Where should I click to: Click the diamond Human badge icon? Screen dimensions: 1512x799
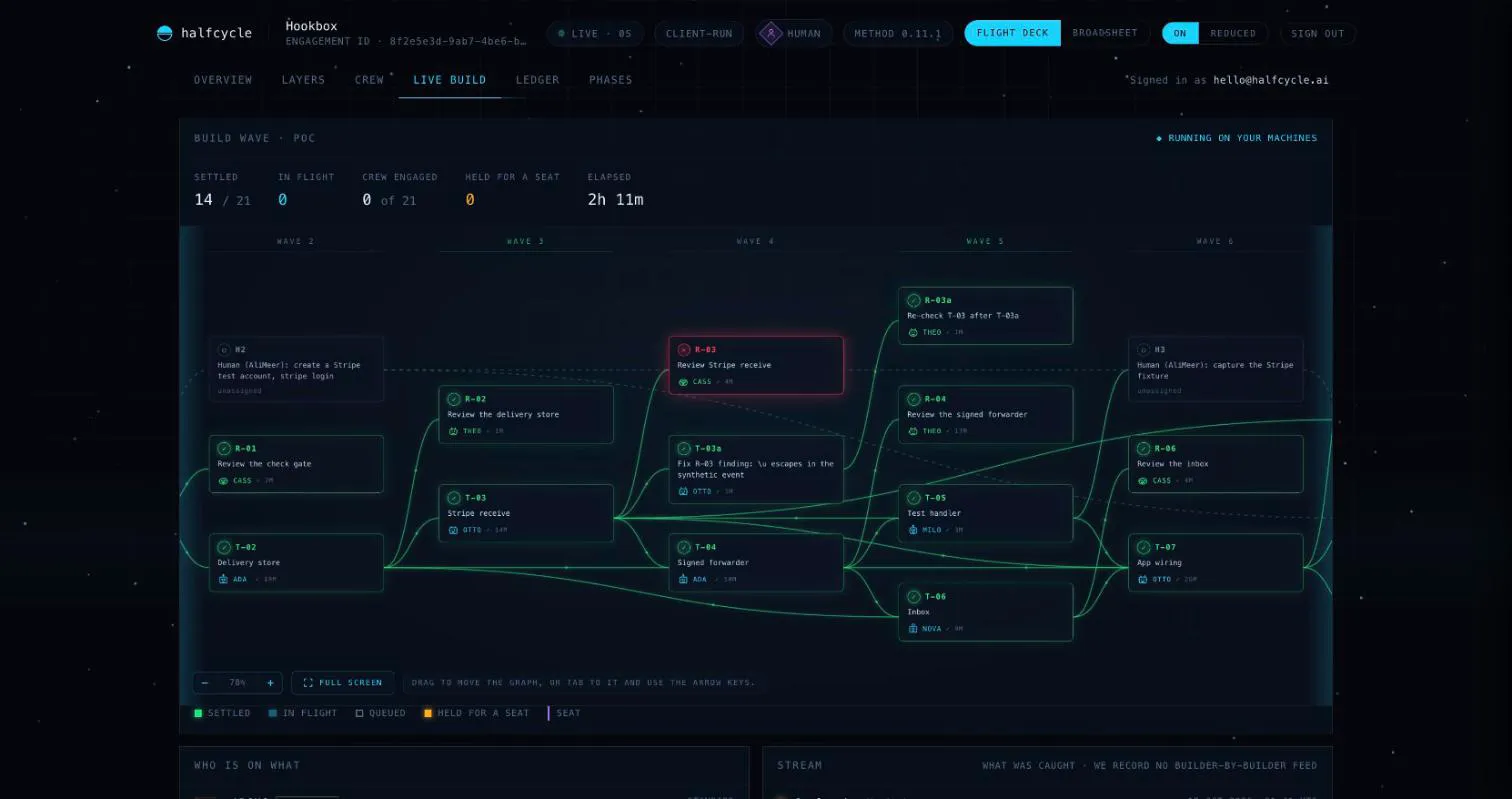(771, 33)
